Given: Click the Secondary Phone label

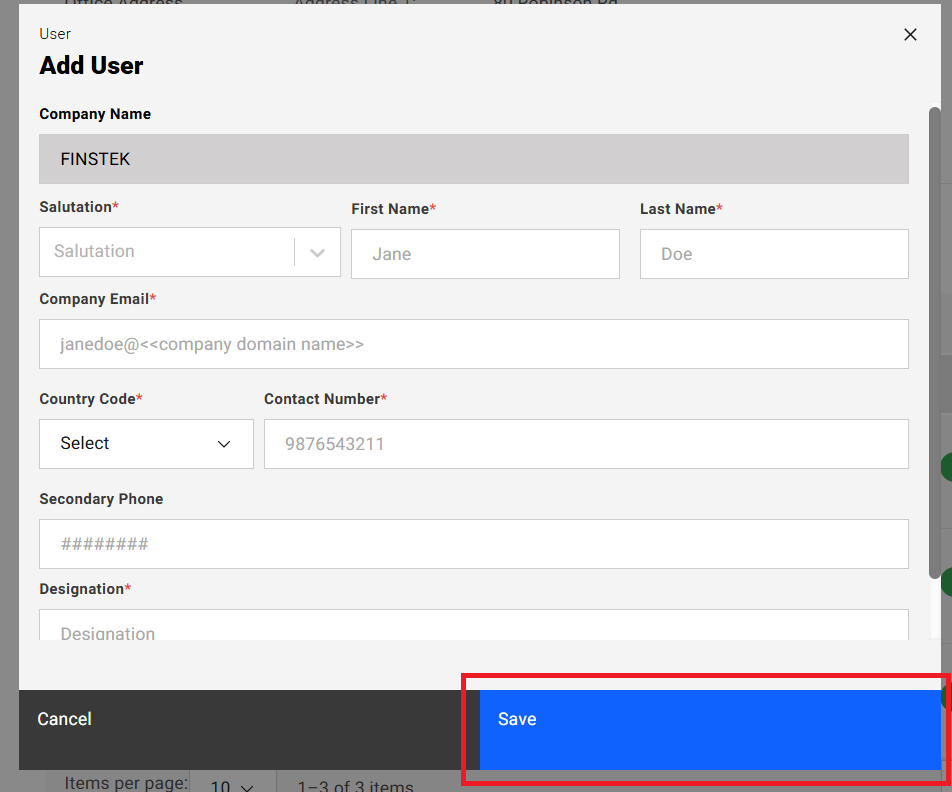Looking at the screenshot, I should [101, 499].
